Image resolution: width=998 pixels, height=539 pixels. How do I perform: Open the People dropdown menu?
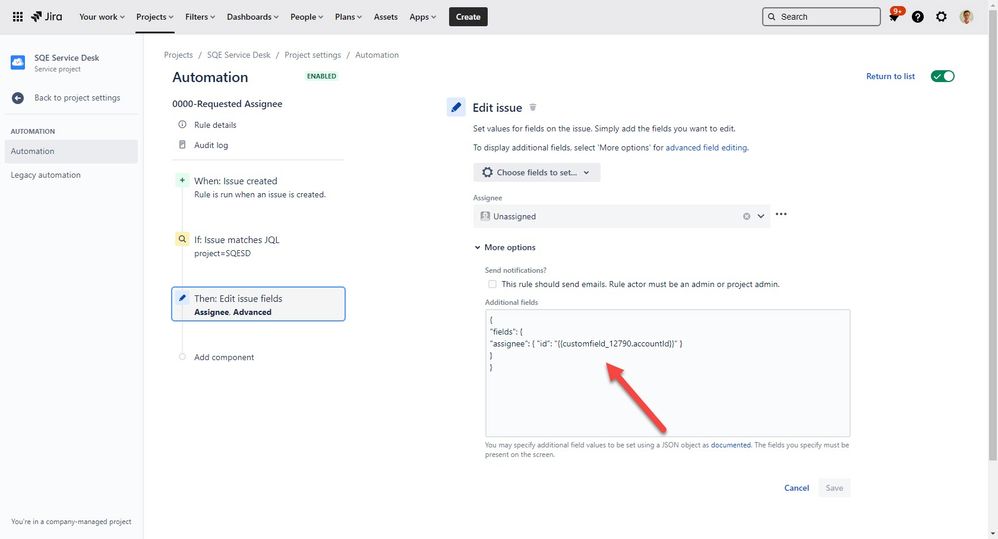[307, 17]
